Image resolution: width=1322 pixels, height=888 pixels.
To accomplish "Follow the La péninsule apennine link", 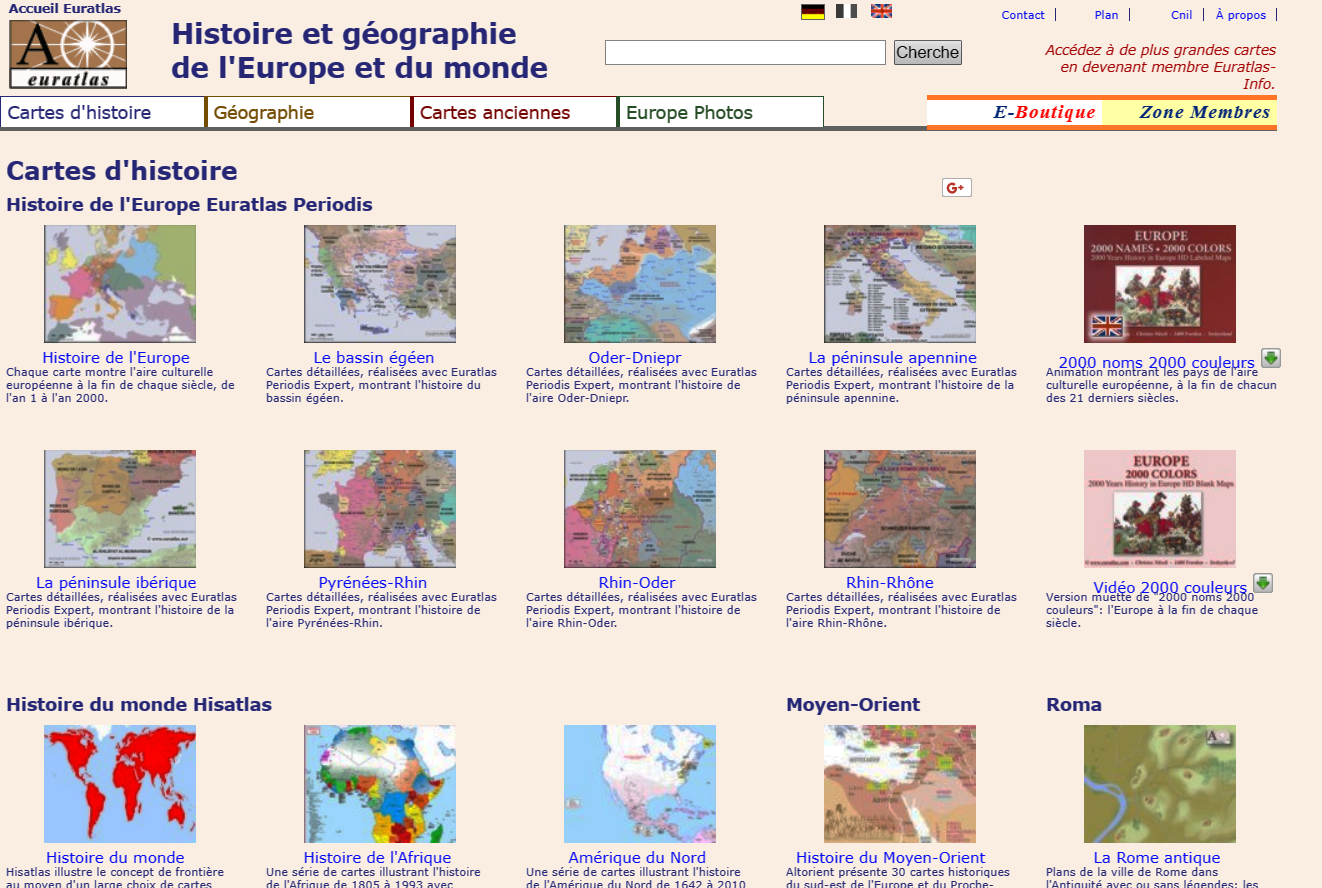I will 893,358.
